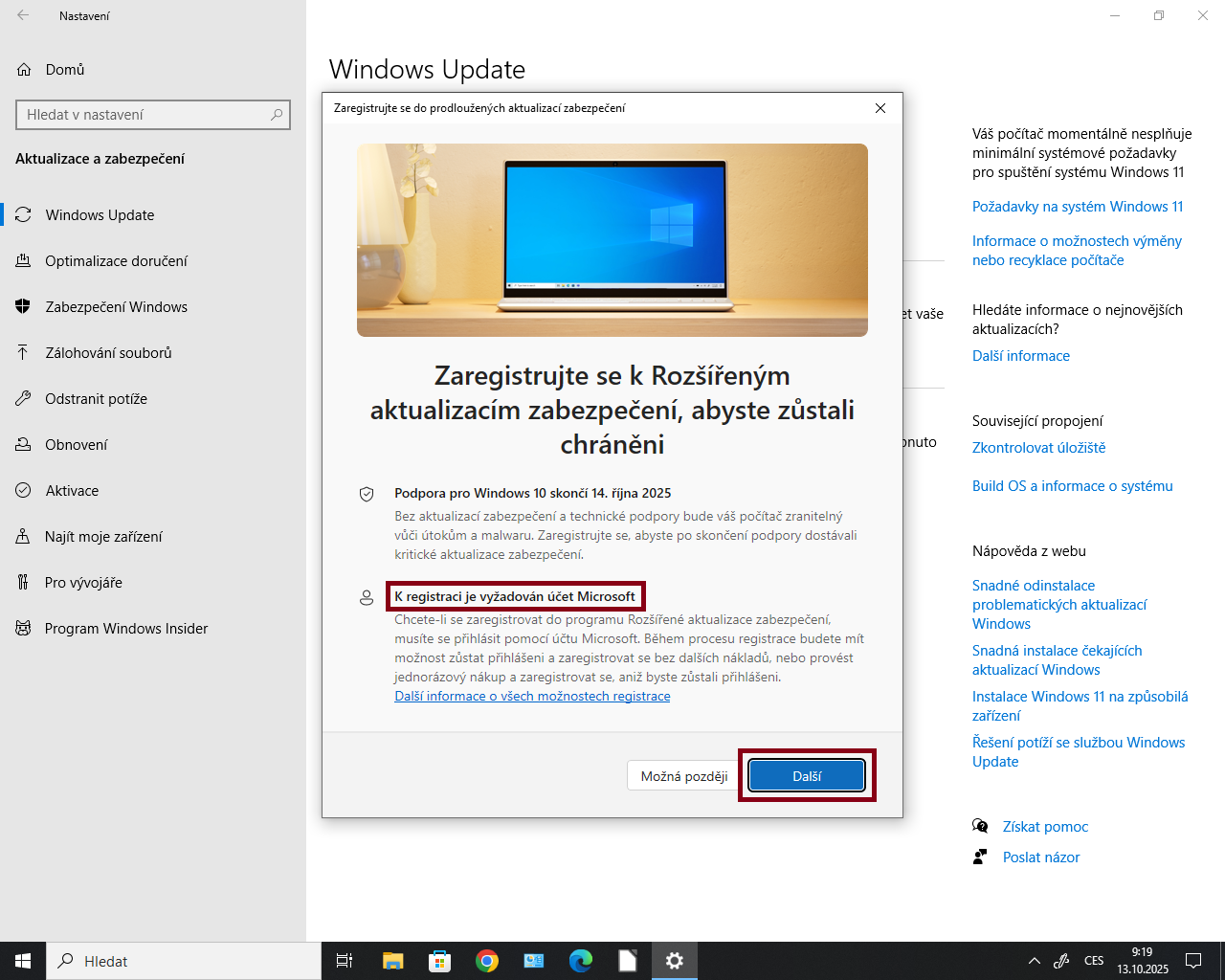Select Zálohování souborů menu item

[153, 352]
